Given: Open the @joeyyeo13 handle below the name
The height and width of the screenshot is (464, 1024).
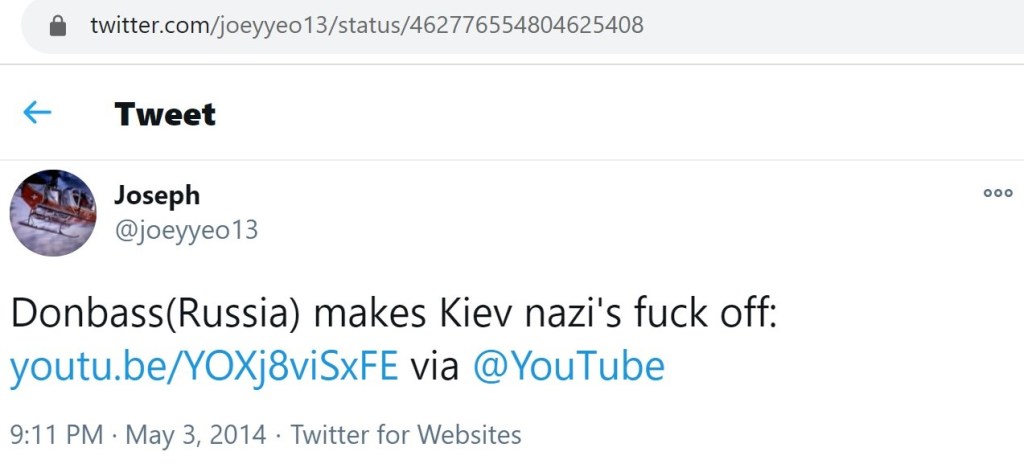Looking at the screenshot, I should pos(186,230).
